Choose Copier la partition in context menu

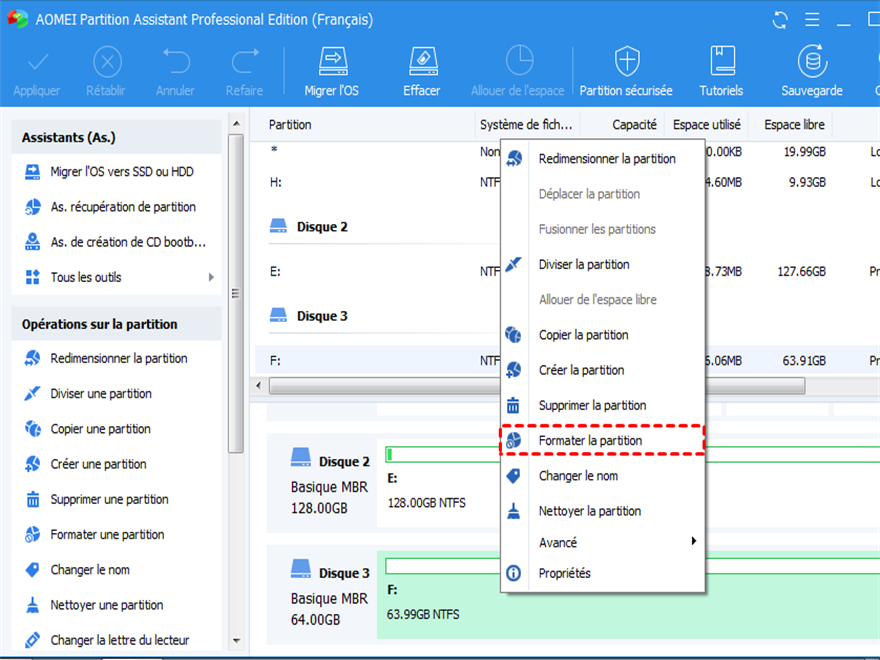(603, 336)
